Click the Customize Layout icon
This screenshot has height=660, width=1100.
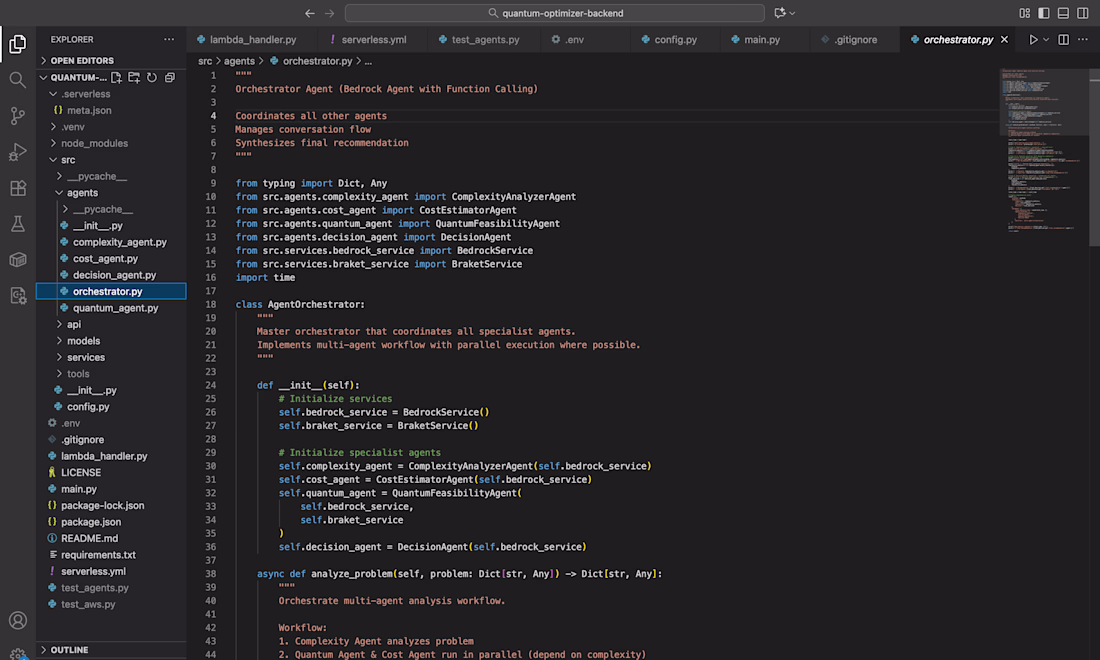point(1024,13)
